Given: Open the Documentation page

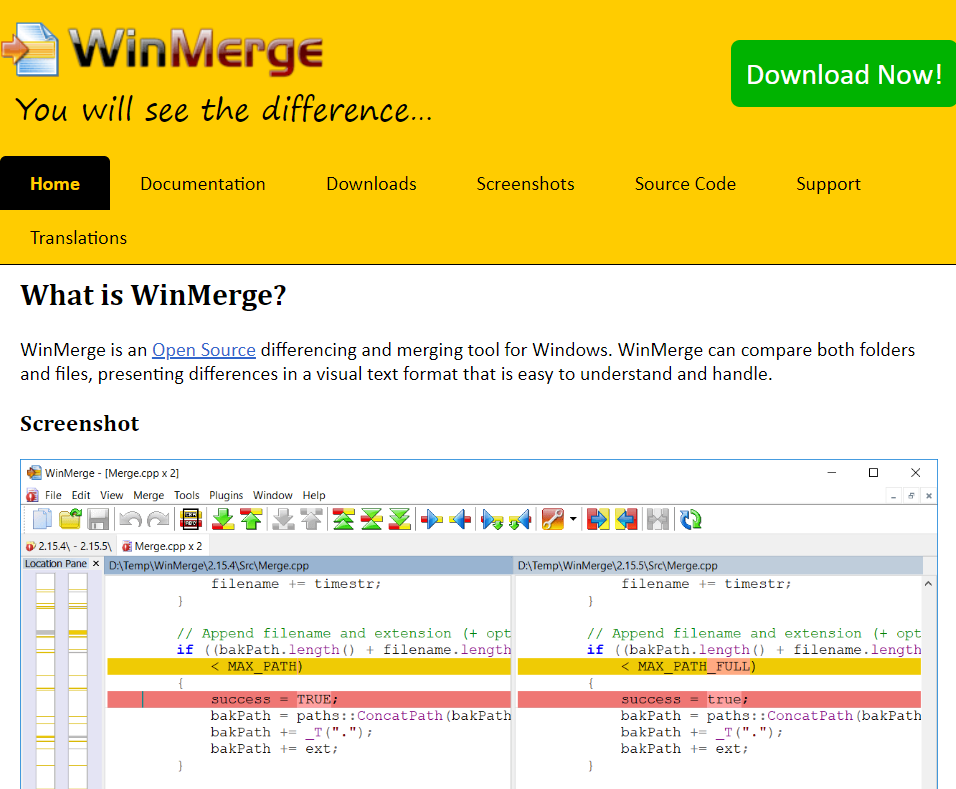Looking at the screenshot, I should point(202,184).
